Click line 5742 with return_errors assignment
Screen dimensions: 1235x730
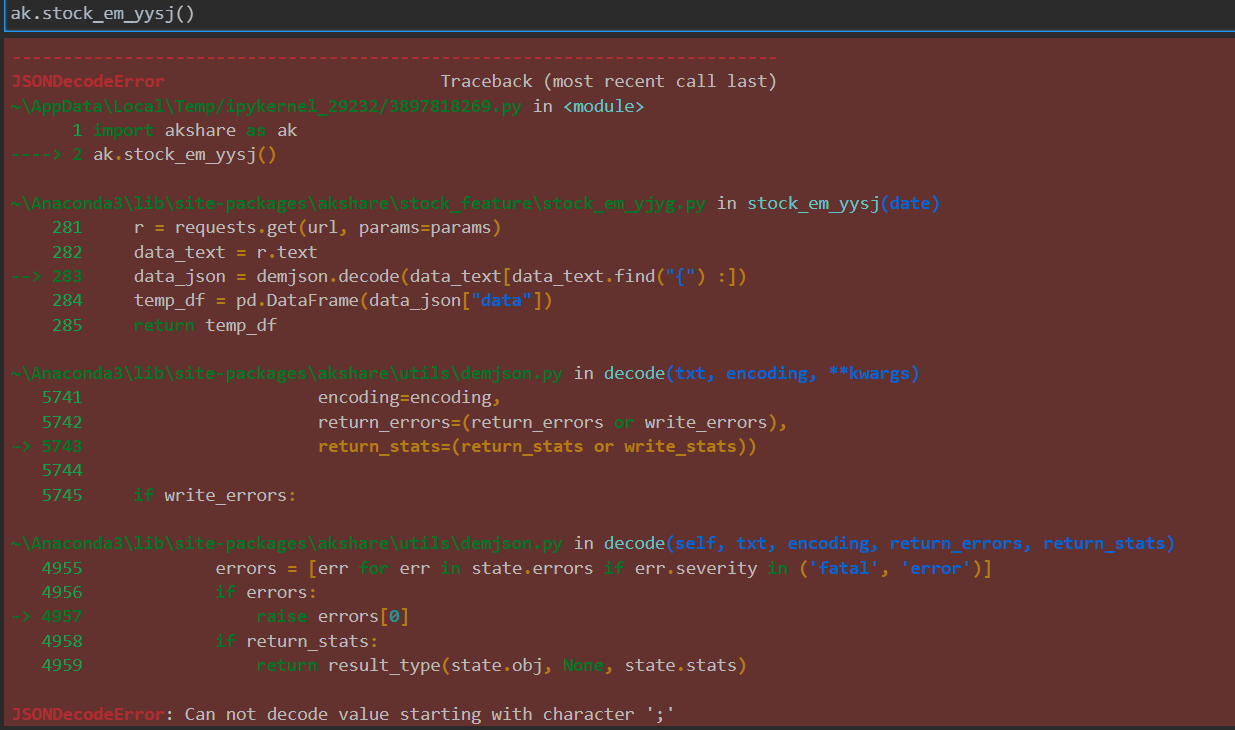click(415, 422)
